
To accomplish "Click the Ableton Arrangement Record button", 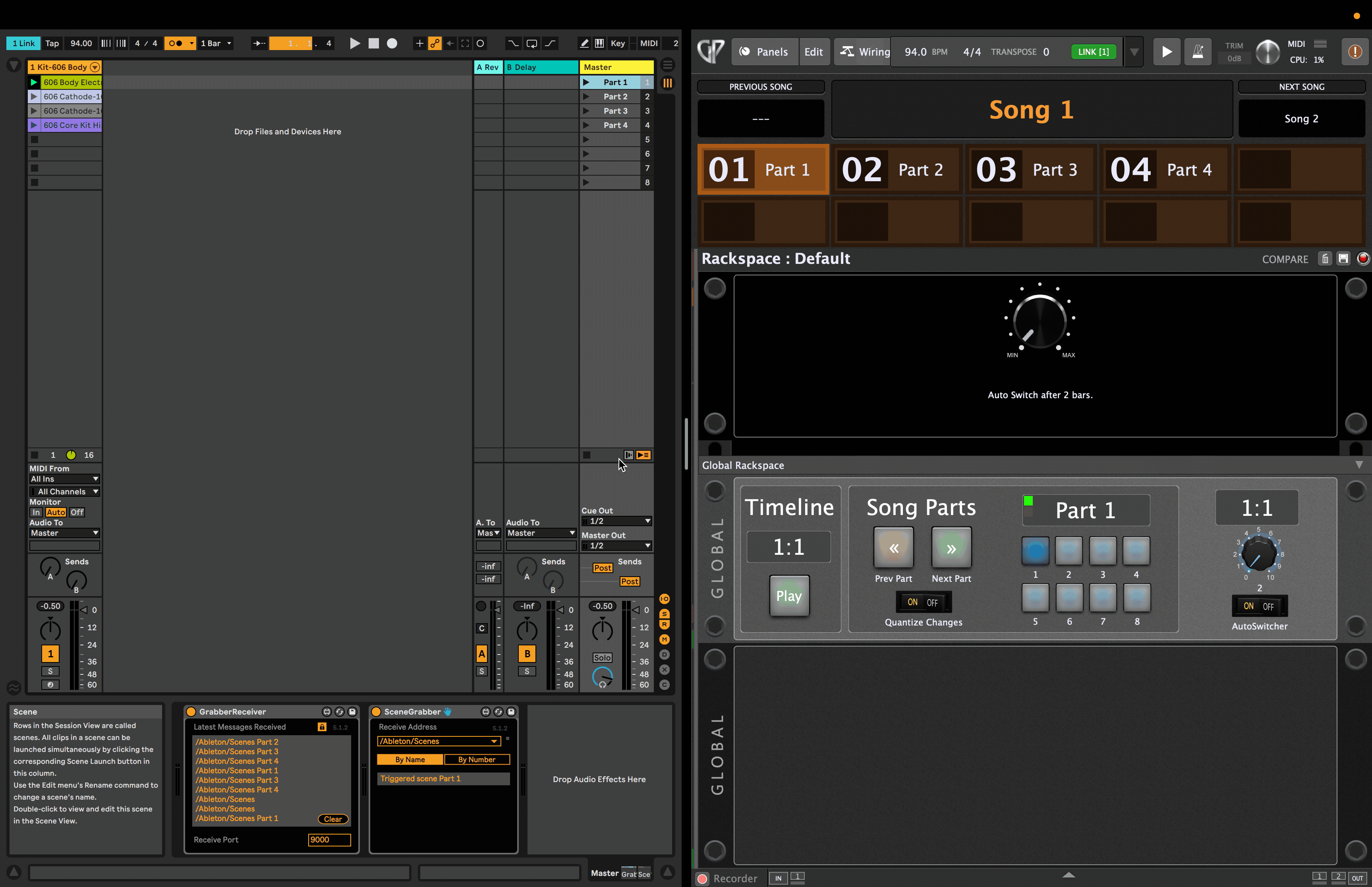I will click(x=392, y=43).
